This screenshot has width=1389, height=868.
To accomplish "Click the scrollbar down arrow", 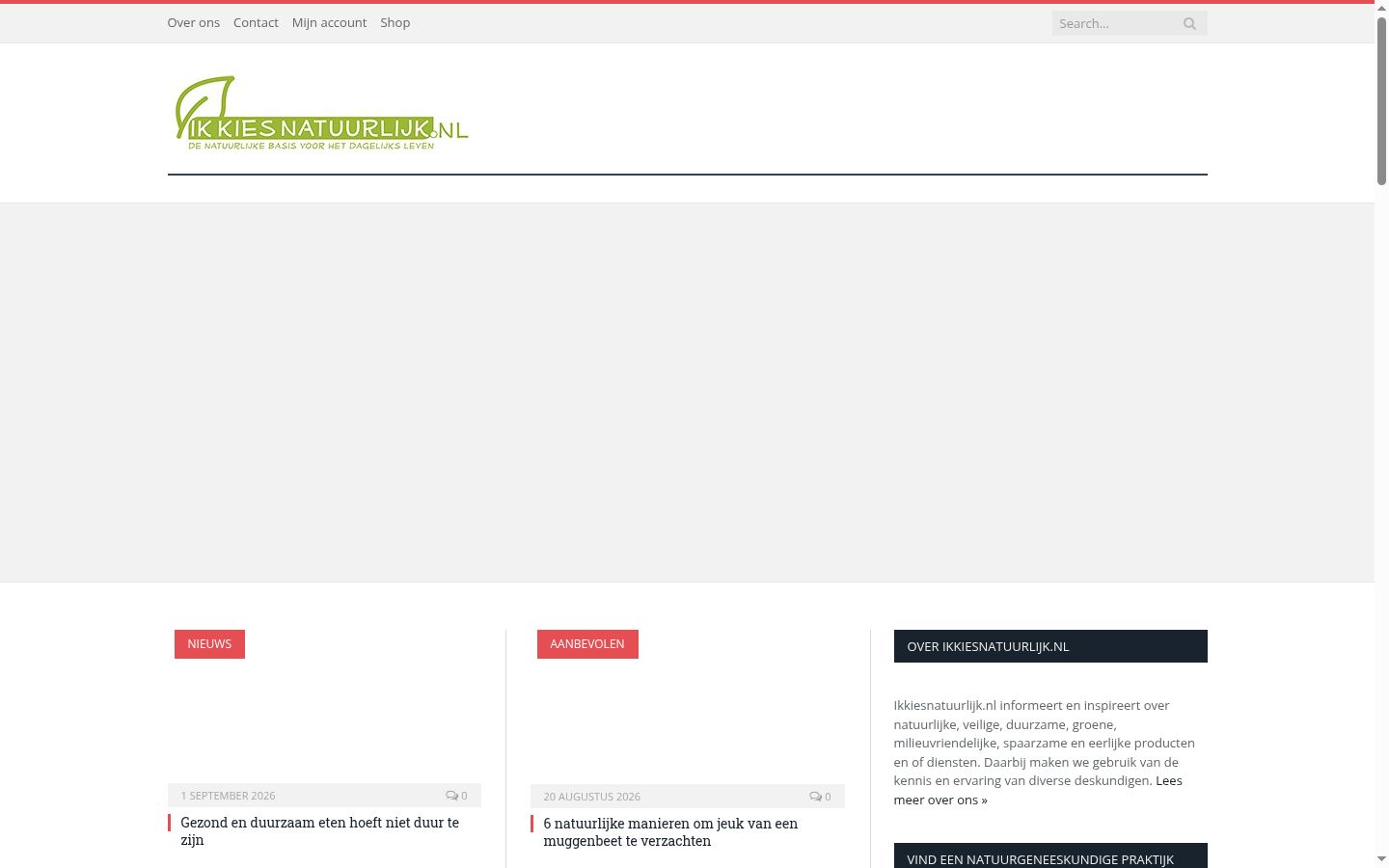I will tap(1381, 859).
